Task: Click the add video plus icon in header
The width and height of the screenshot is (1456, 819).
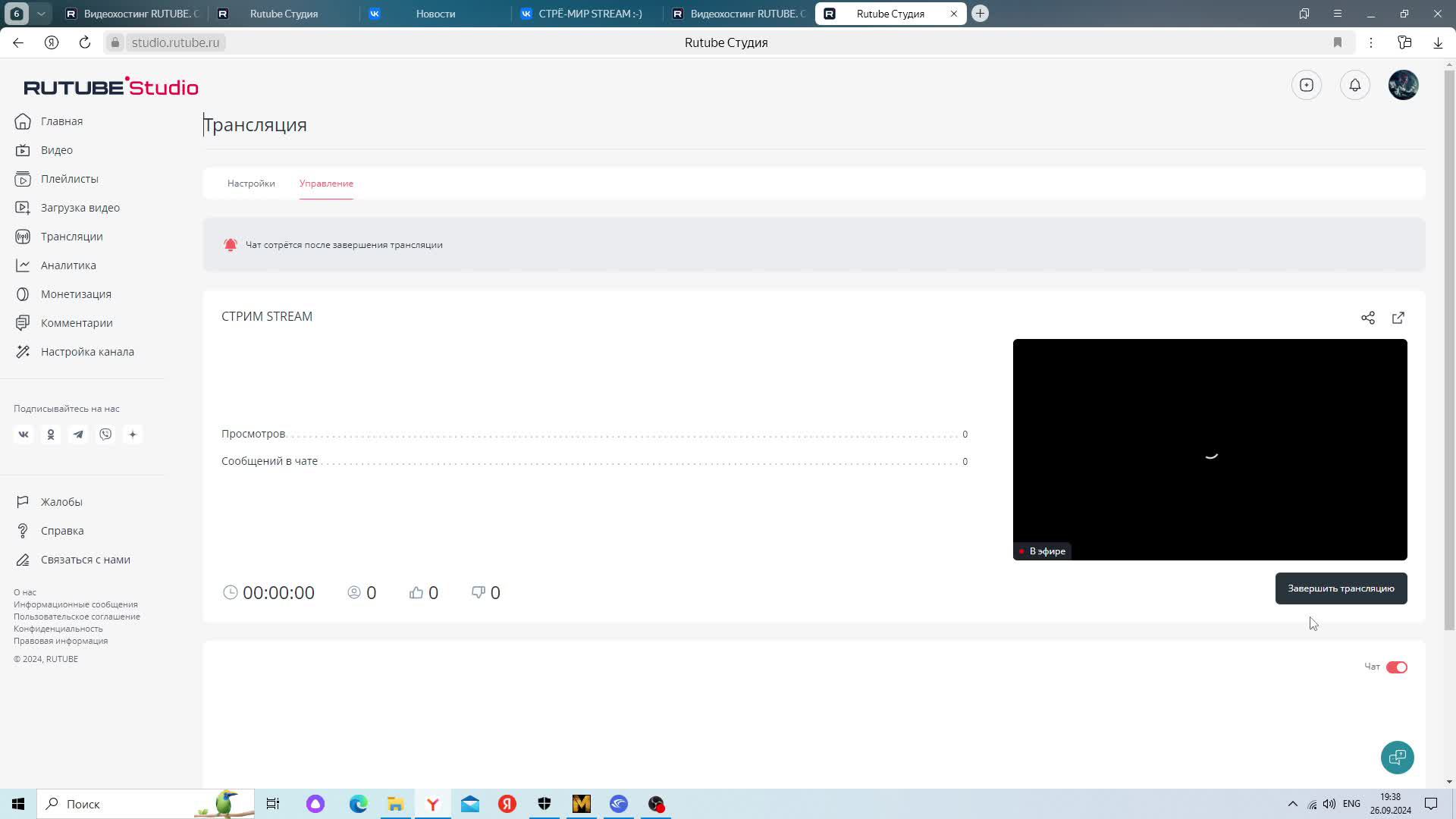Action: point(1307,85)
